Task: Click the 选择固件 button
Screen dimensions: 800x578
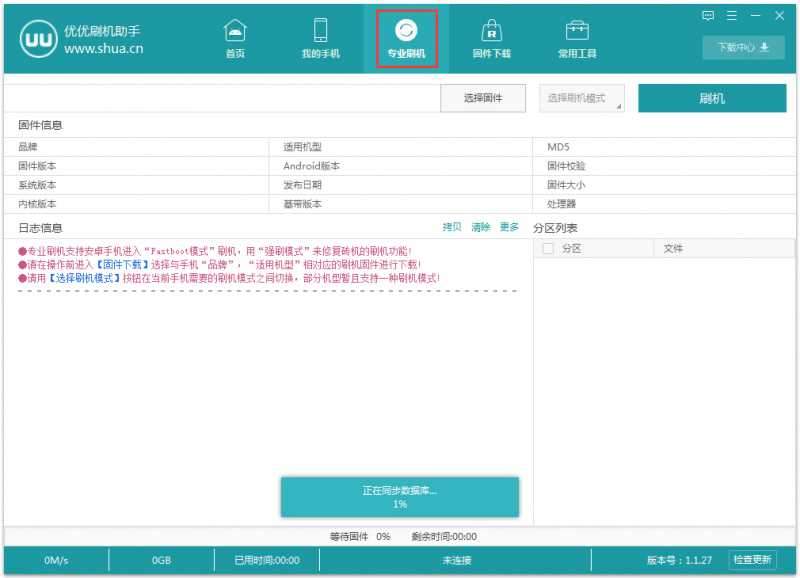Action: 483,98
